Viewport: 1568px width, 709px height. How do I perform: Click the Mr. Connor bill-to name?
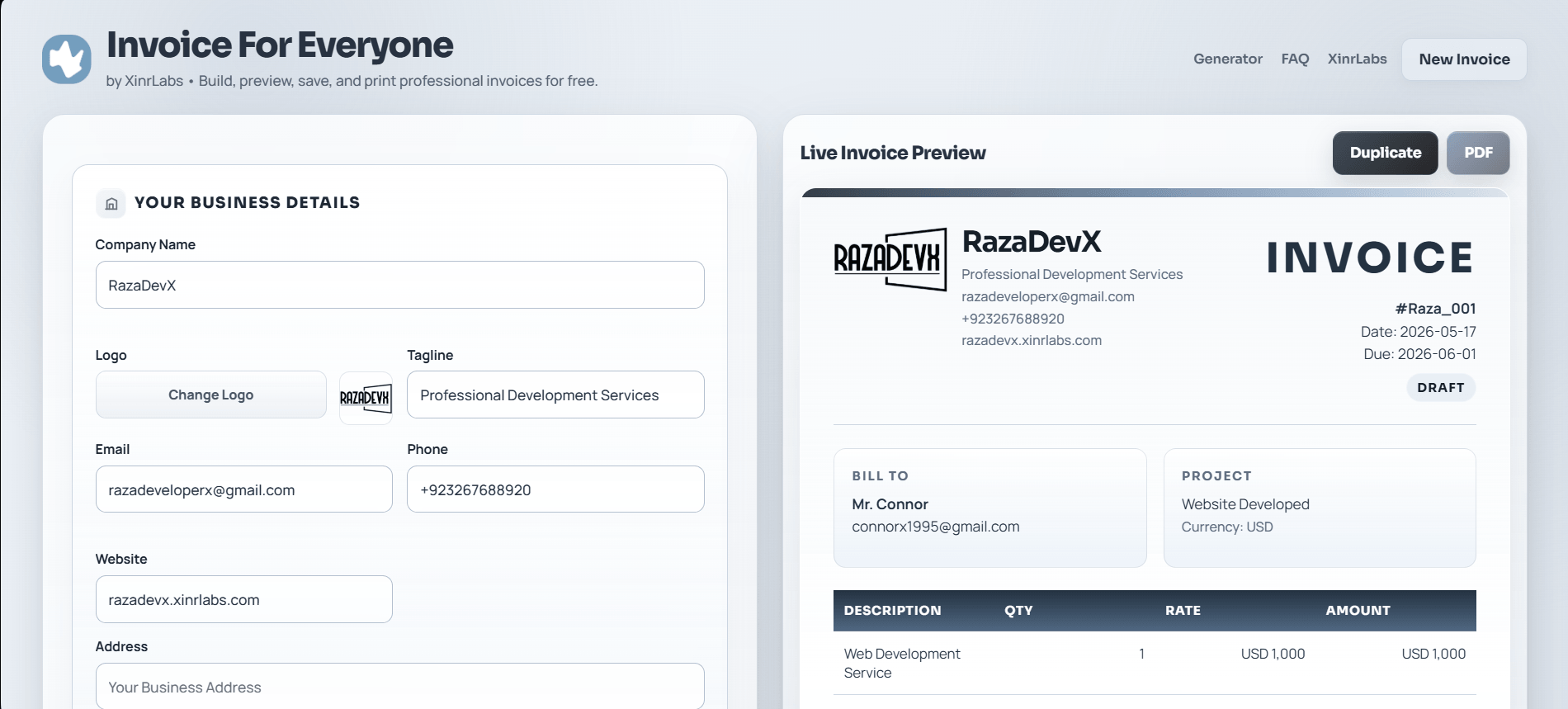click(x=890, y=504)
